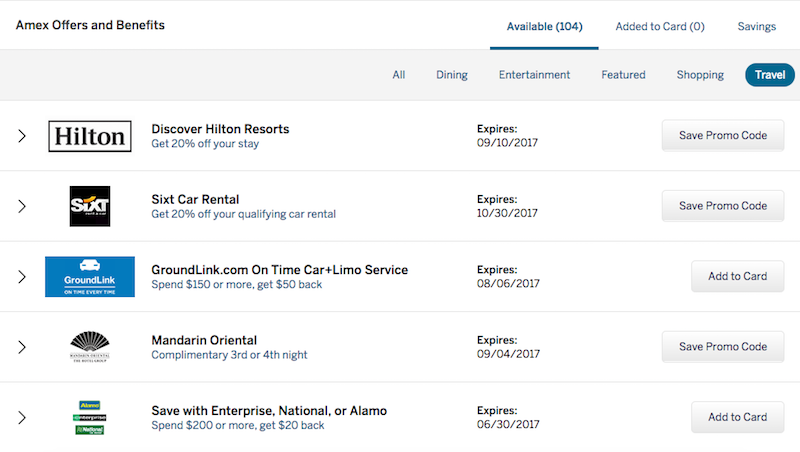The image size is (800, 452).
Task: Click the 09/04/2017 expiry date
Action: click(x=508, y=354)
